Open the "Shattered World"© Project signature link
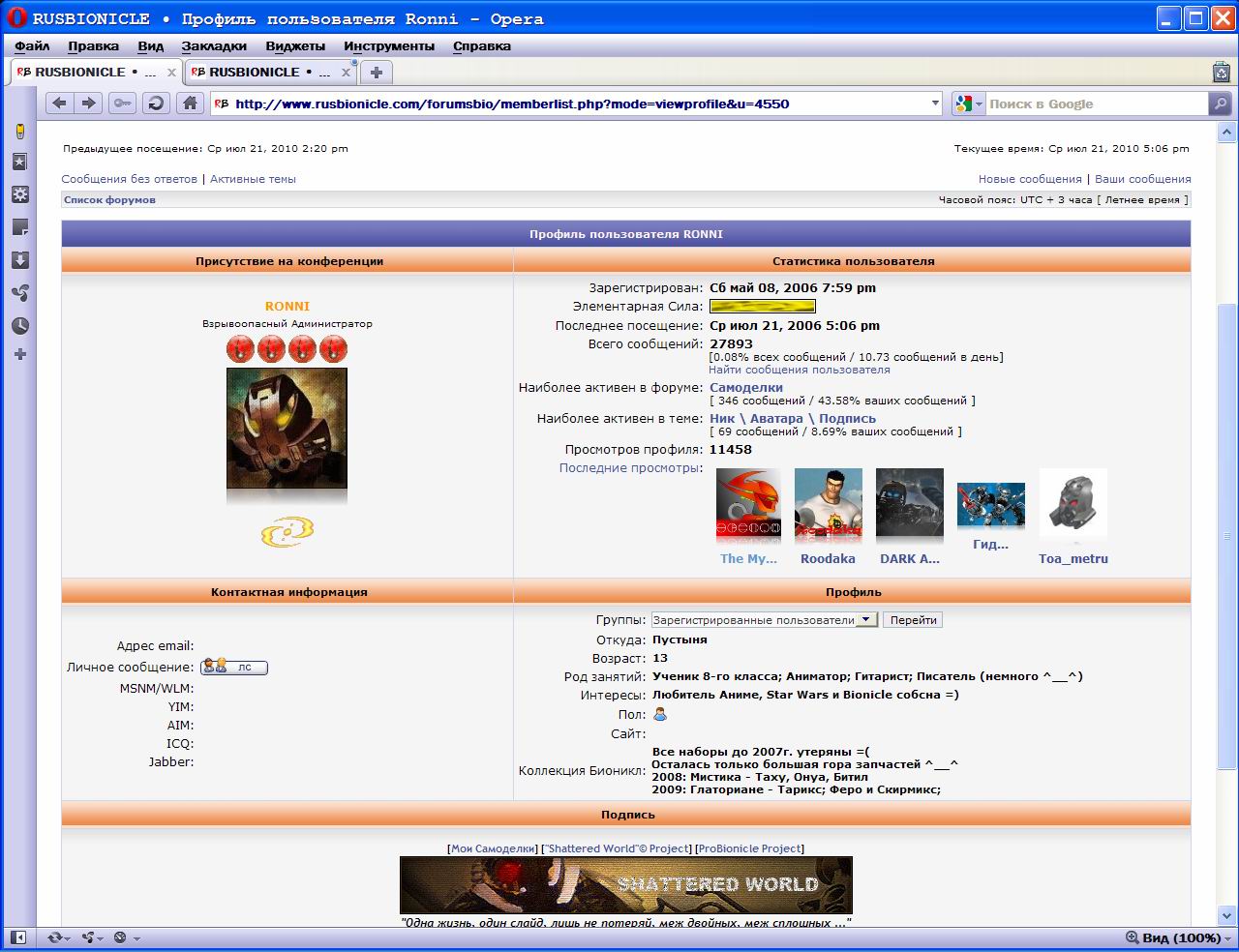The height and width of the screenshot is (952, 1239). (619, 848)
